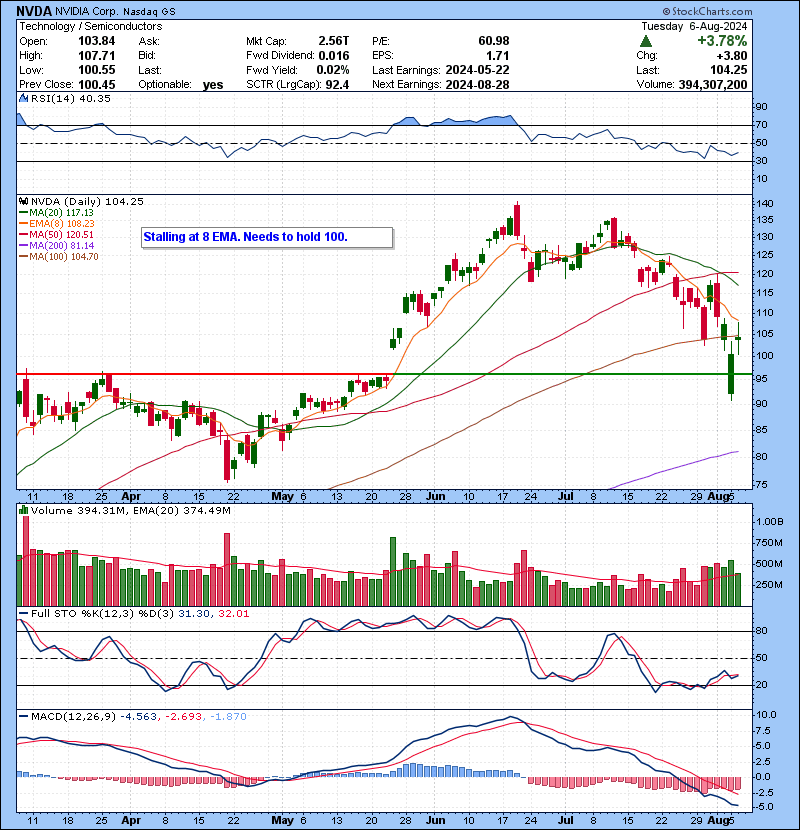Click the green line swatch beside MA(20)
800x830 pixels.
(x=24, y=212)
